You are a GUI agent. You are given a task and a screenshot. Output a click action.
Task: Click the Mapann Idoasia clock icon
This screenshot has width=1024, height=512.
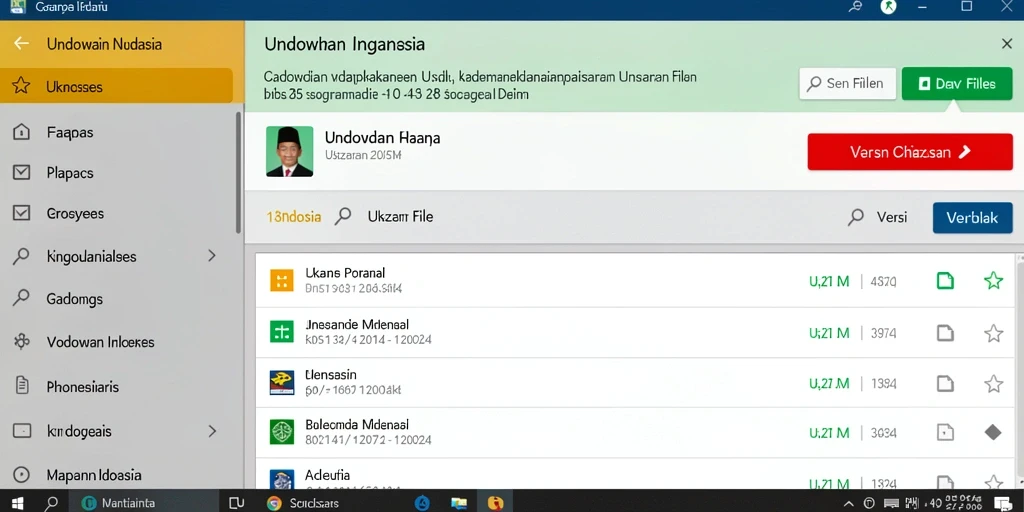22,475
